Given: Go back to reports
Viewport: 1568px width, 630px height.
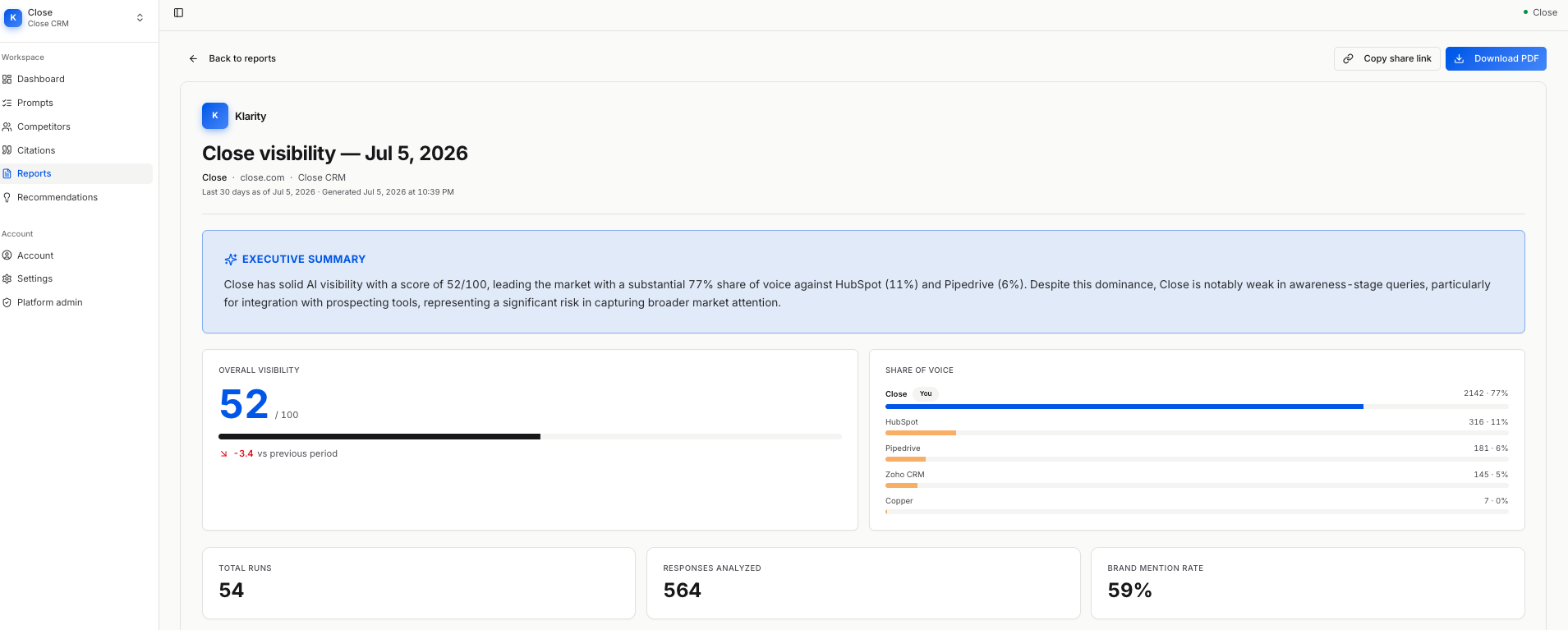Looking at the screenshot, I should [232, 58].
